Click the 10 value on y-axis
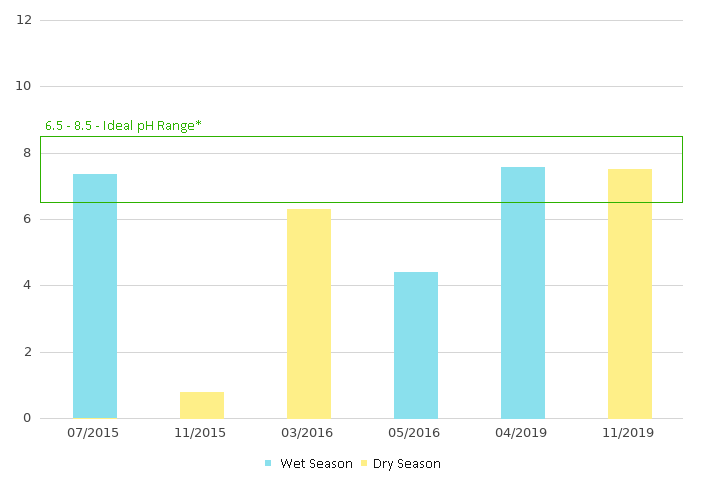702x498 pixels. tap(24, 86)
